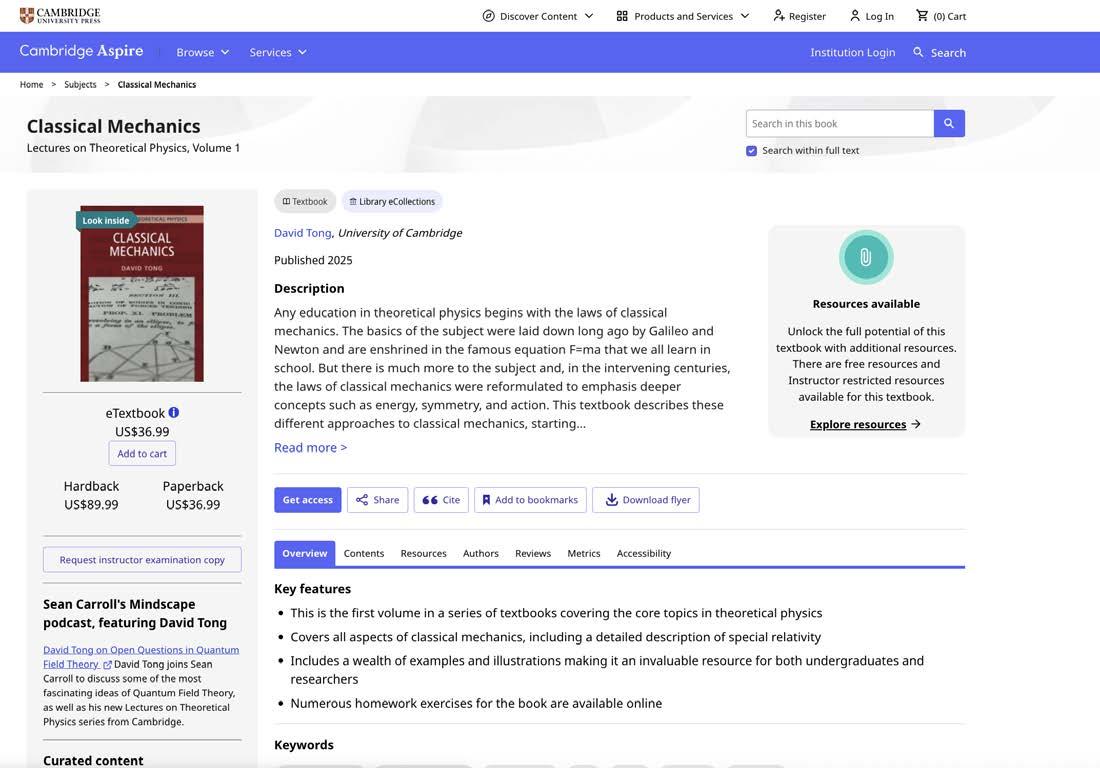Click the Classical Mechanics breadcrumb text

157,84
